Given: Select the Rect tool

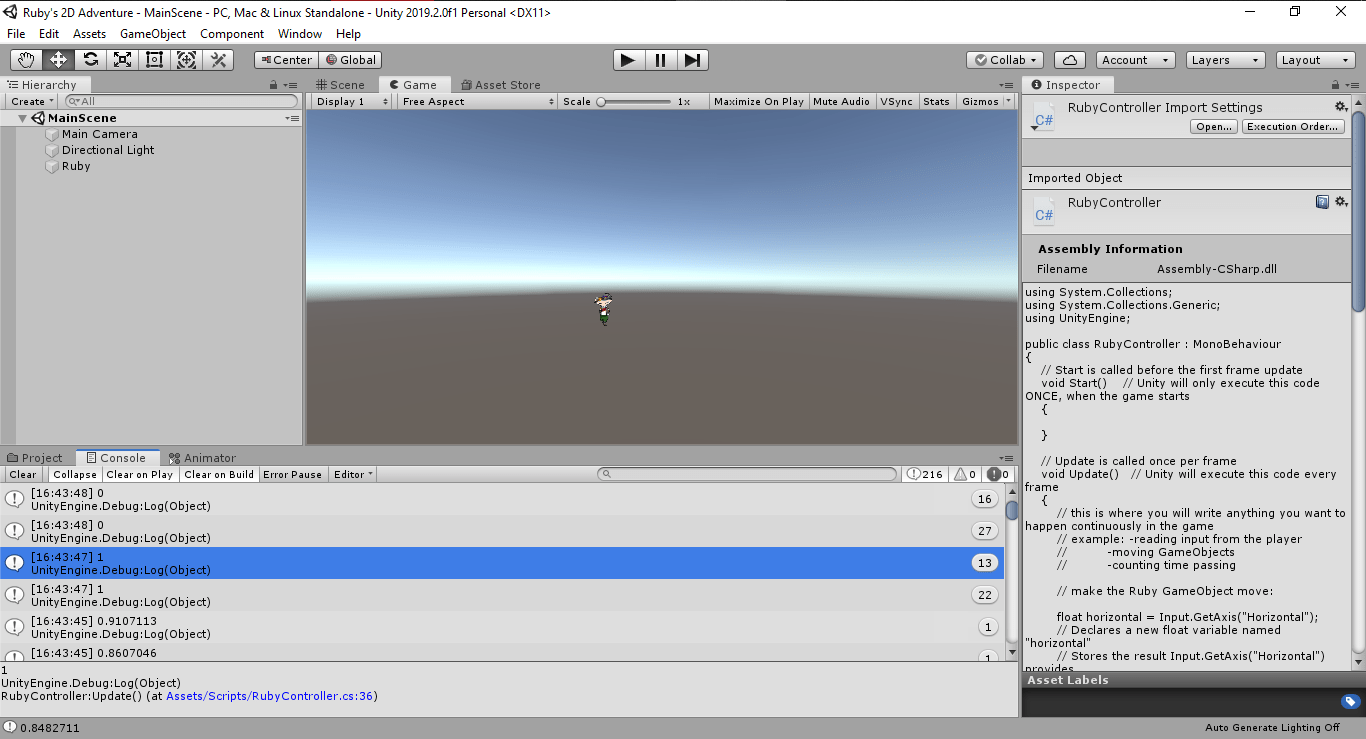Looking at the screenshot, I should point(154,60).
